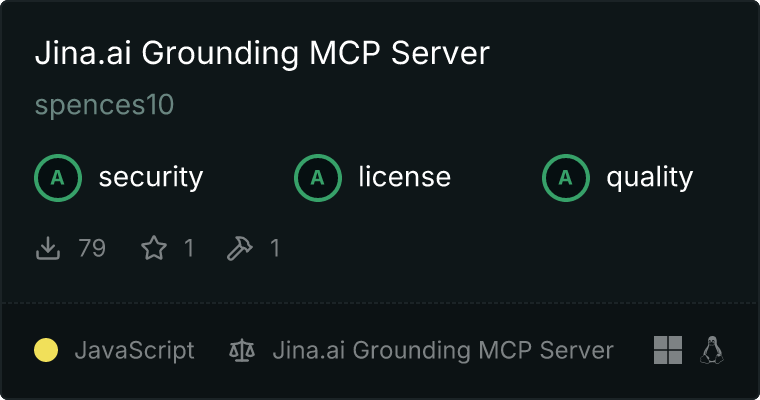Click the hammer tools icon
The width and height of the screenshot is (760, 400).
239,248
